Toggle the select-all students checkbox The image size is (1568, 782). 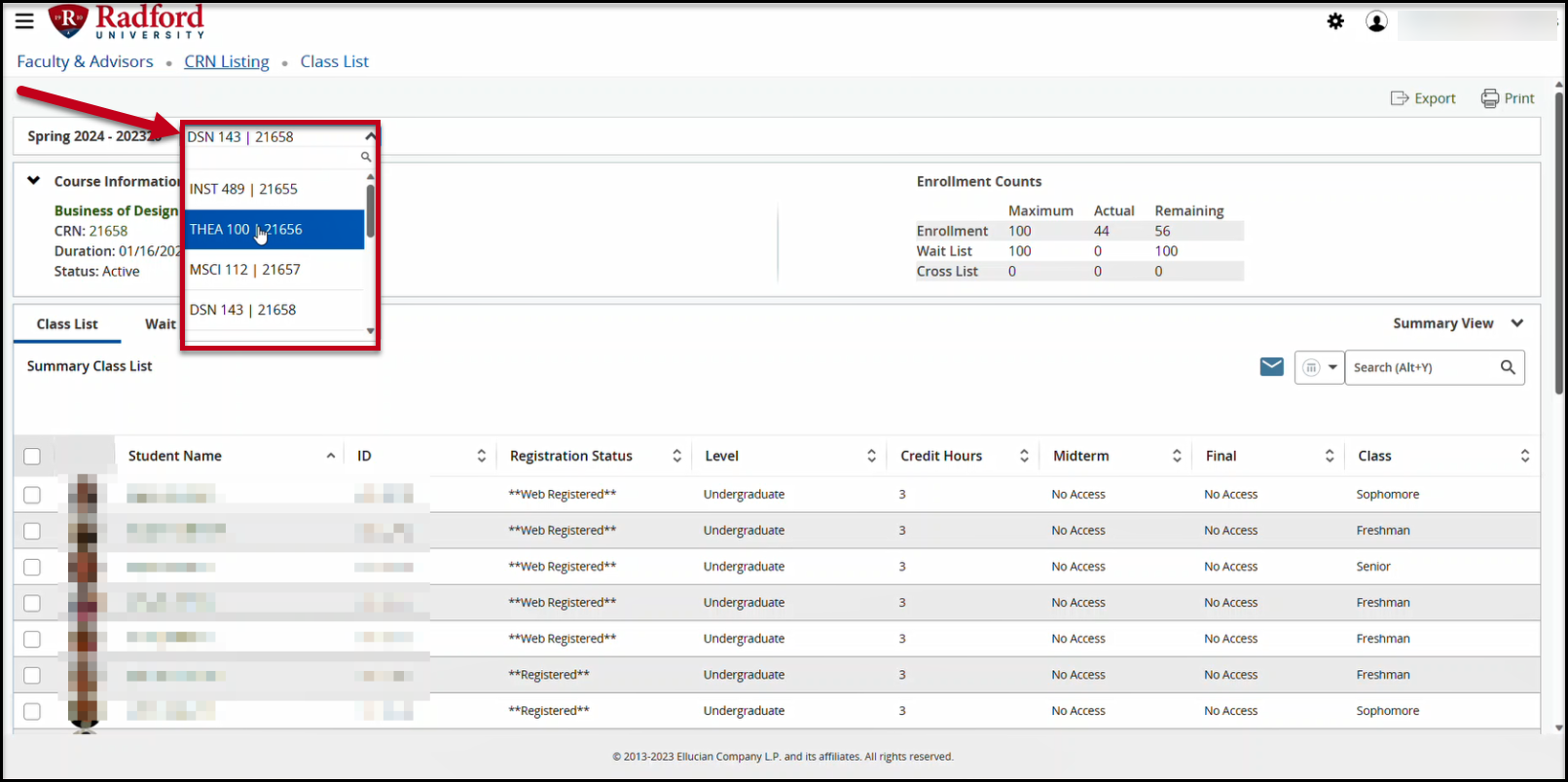32,457
